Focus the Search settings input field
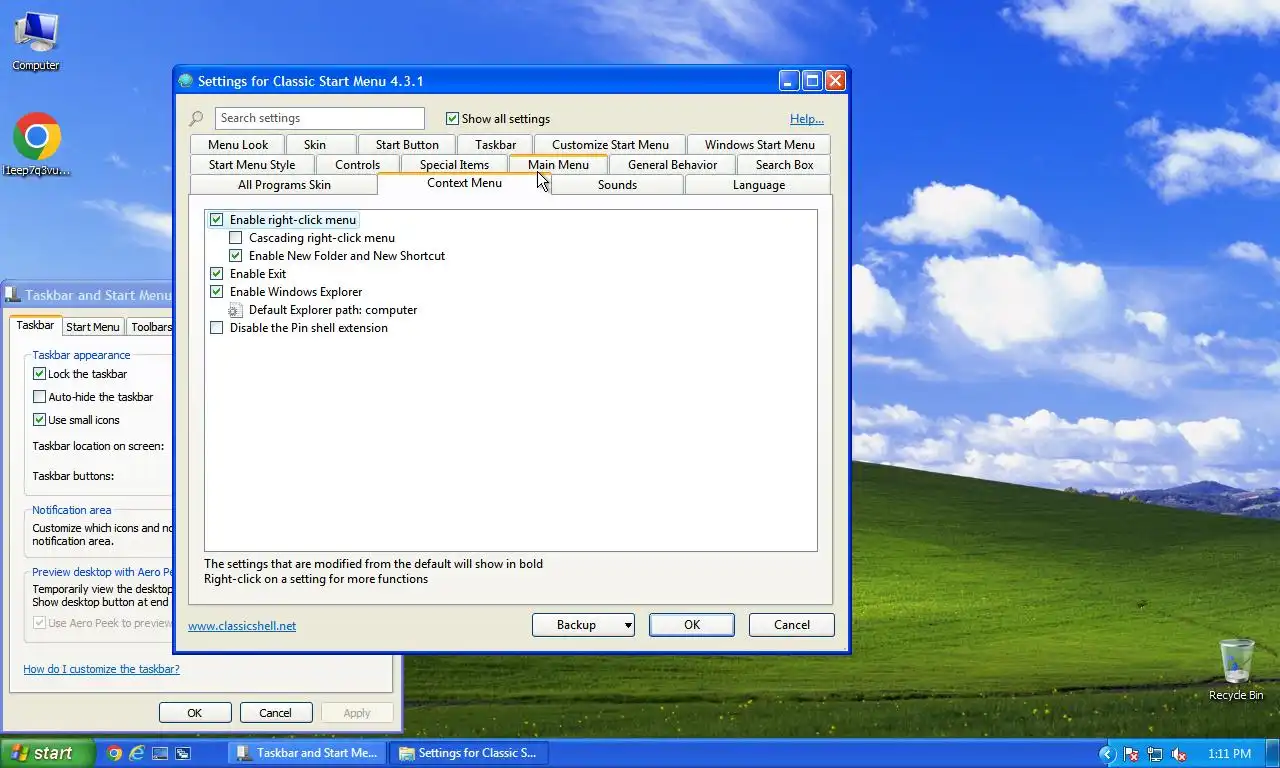 pyautogui.click(x=320, y=118)
